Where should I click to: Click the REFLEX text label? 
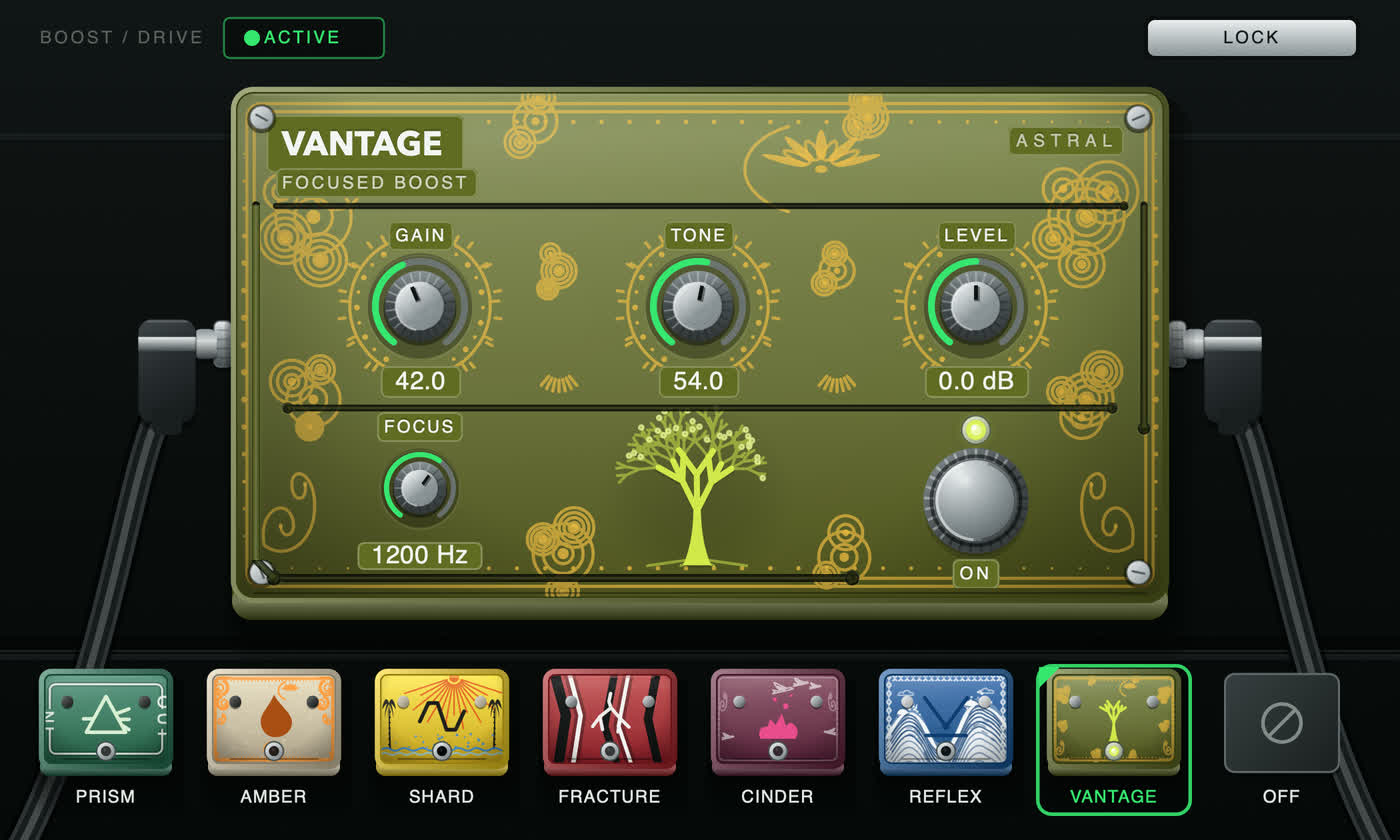[946, 797]
